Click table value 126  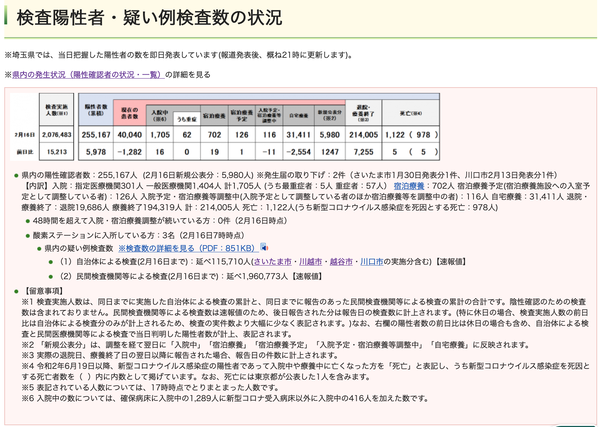[242, 135]
